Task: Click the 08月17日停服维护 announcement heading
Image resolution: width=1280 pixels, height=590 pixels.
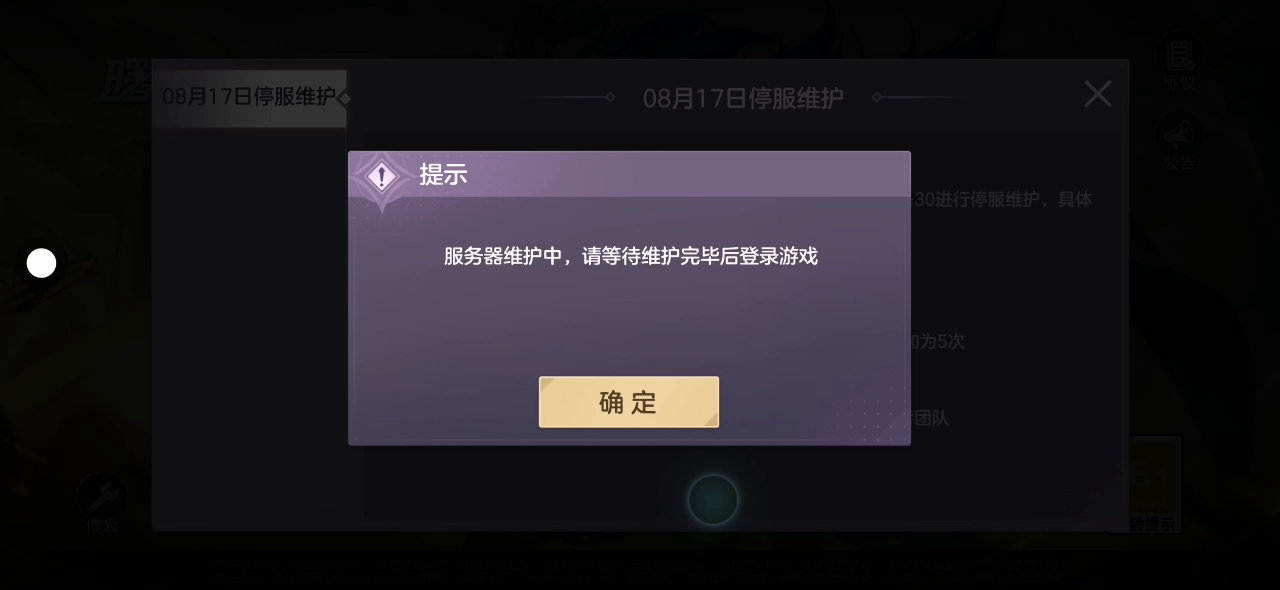Action: tap(743, 98)
